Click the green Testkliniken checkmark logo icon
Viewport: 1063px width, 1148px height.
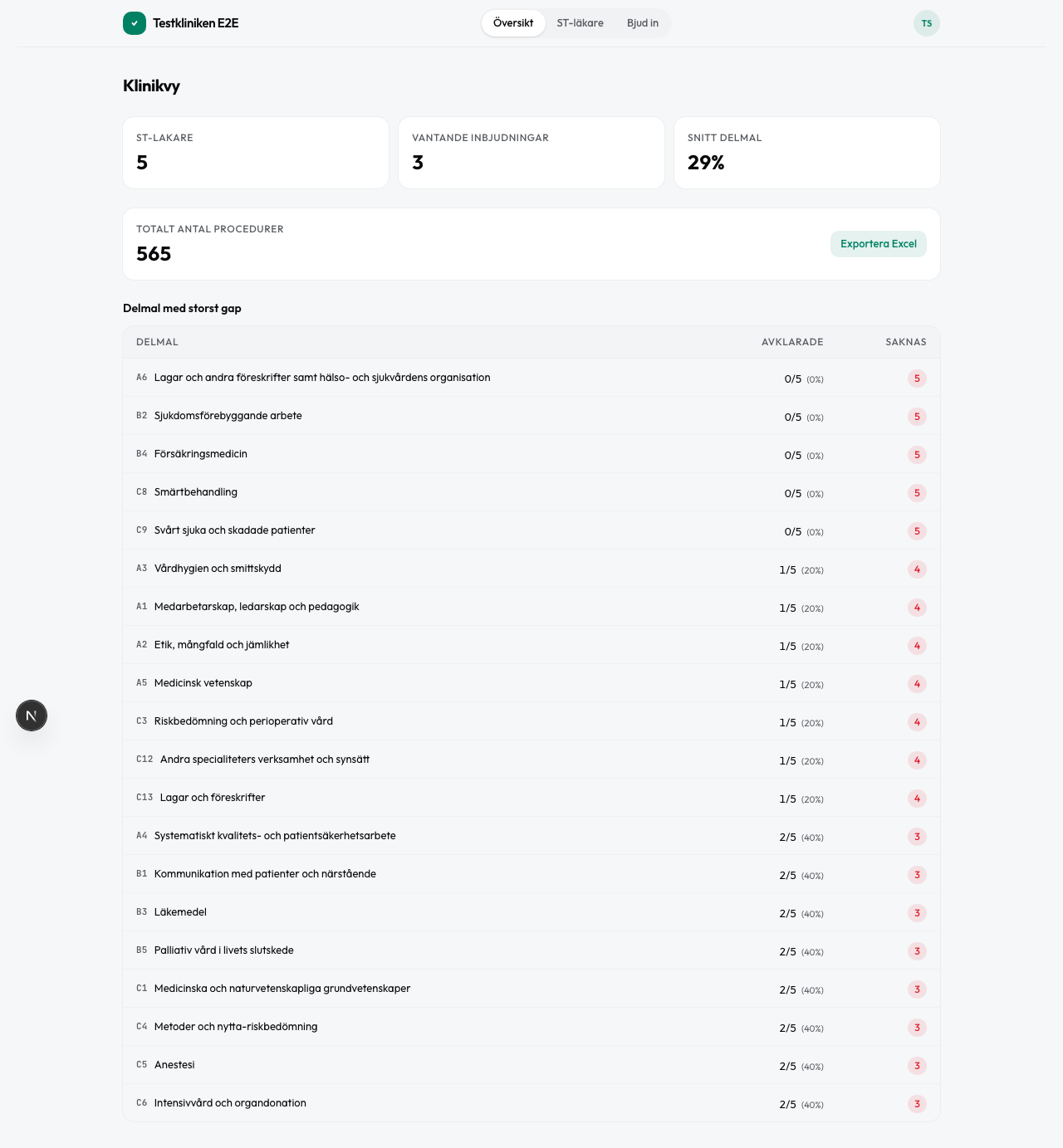click(135, 23)
